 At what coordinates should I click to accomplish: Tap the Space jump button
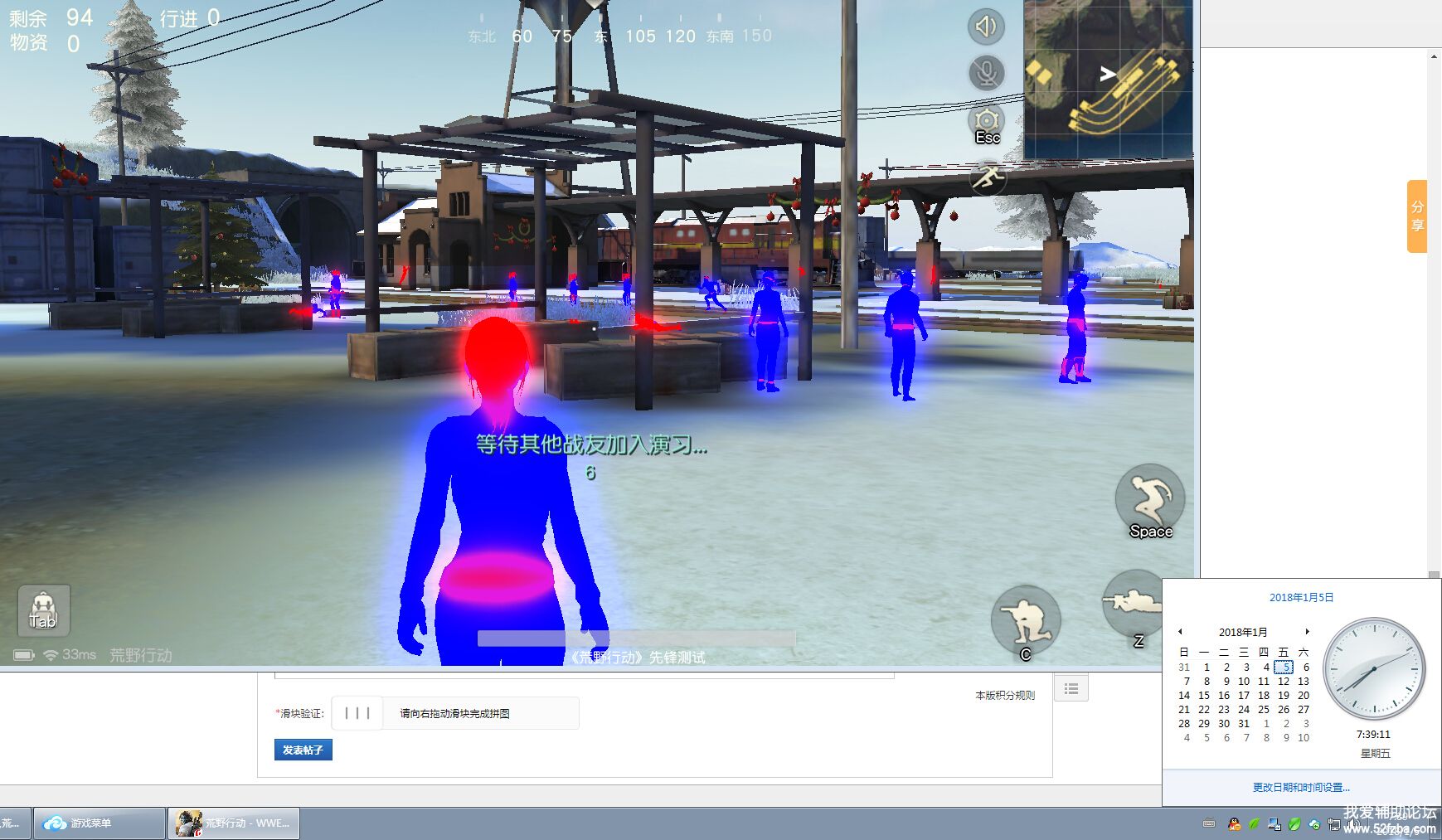1150,502
